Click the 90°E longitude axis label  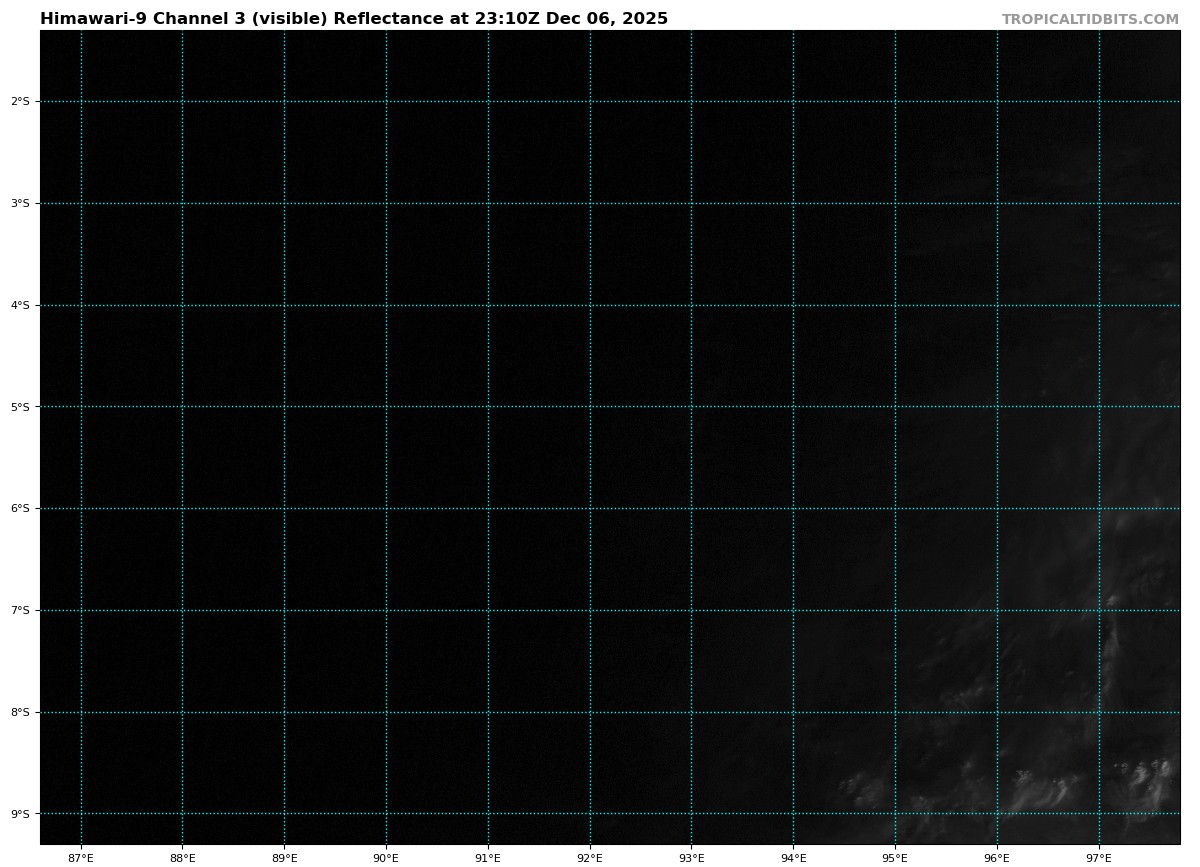tap(386, 857)
